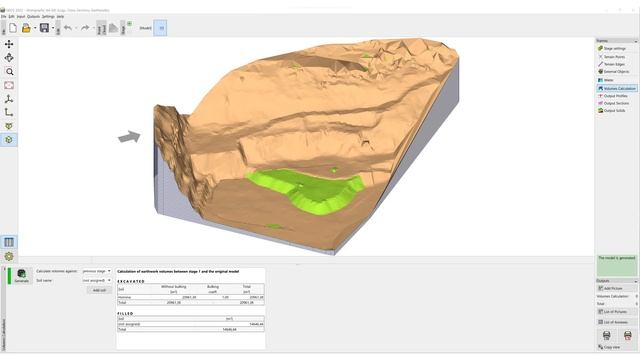
Task: Save the project with the floppy disk icon
Action: (x=44, y=28)
